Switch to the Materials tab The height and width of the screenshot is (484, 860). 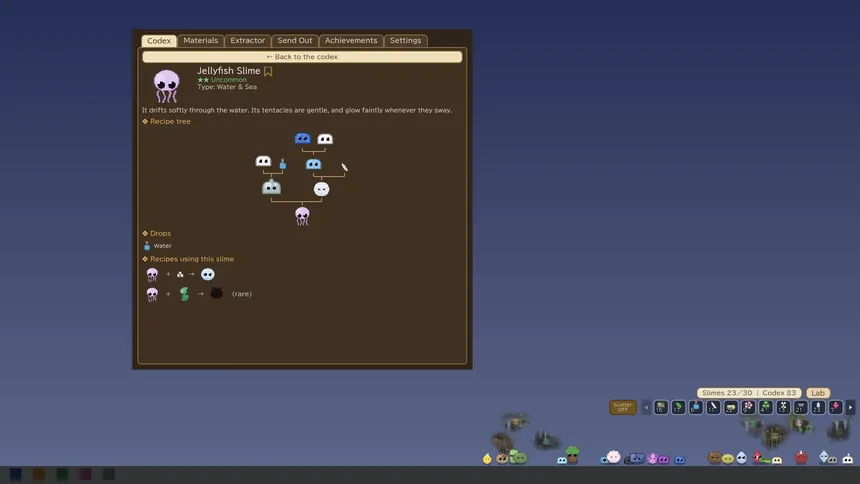[200, 41]
